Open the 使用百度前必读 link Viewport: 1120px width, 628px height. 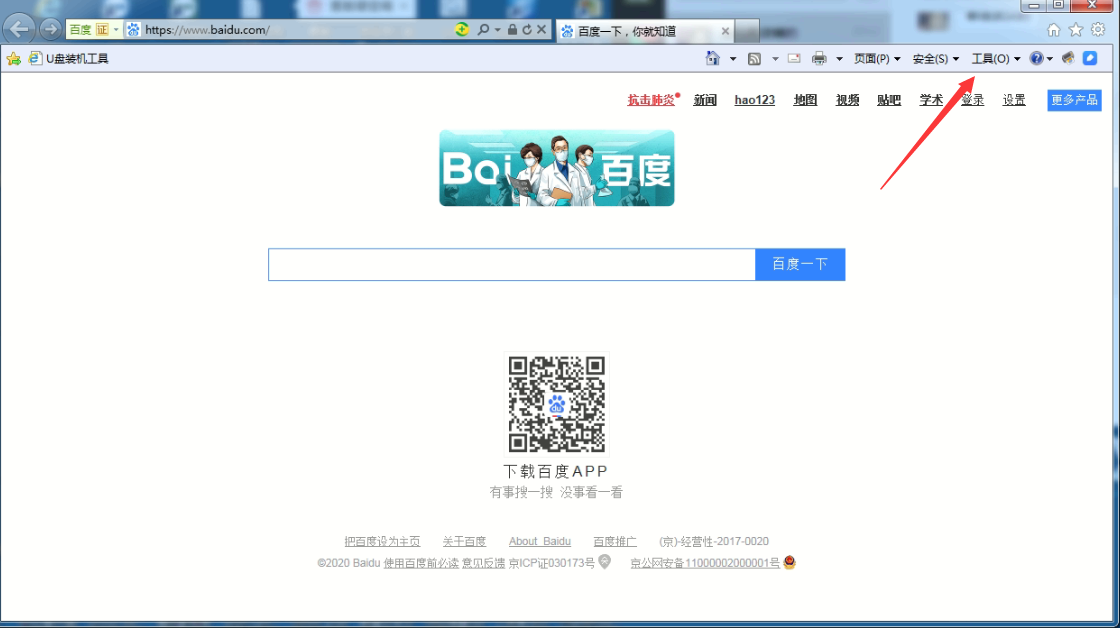tap(421, 563)
